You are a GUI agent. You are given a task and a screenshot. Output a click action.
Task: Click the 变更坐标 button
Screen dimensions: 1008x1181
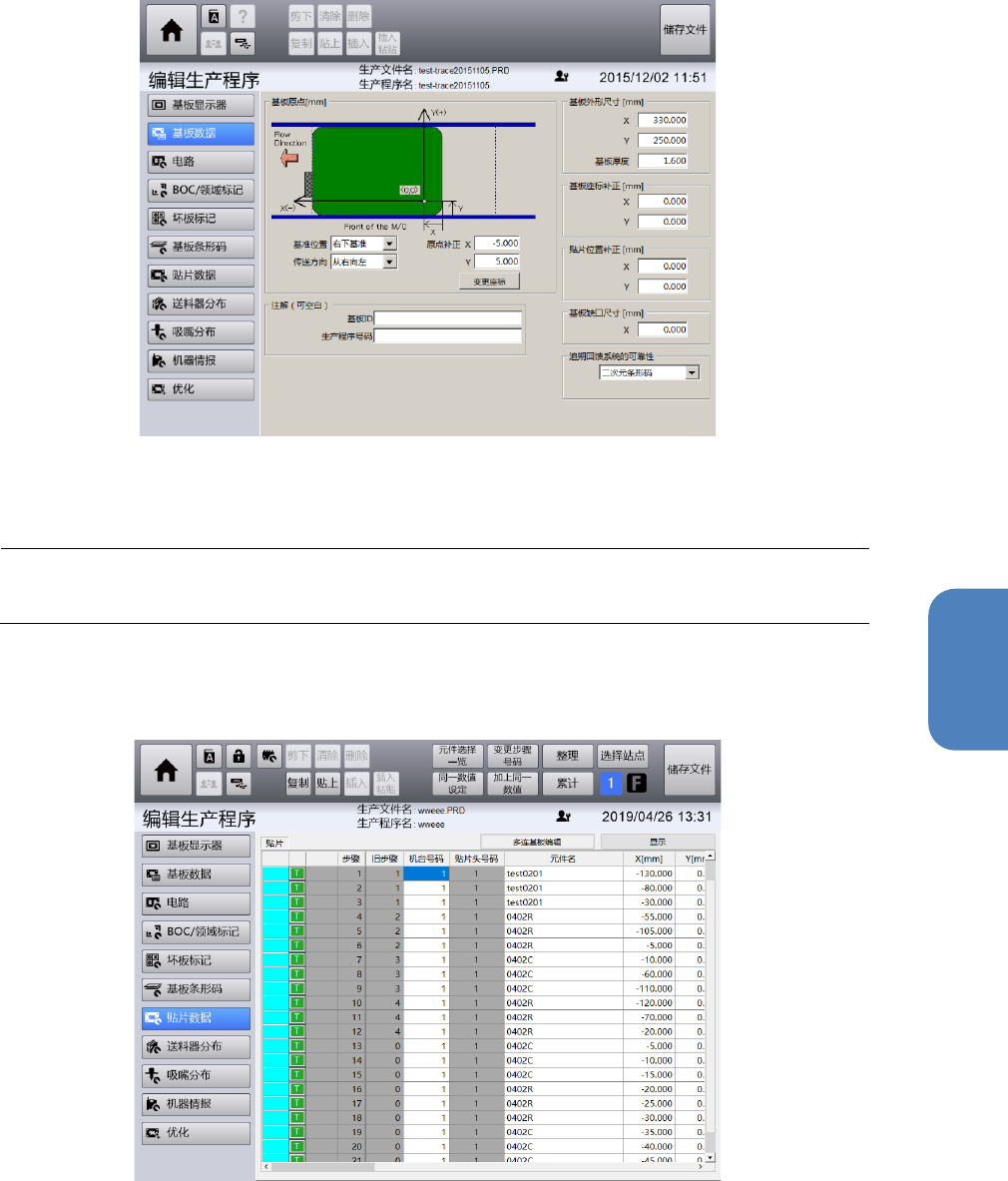(489, 282)
